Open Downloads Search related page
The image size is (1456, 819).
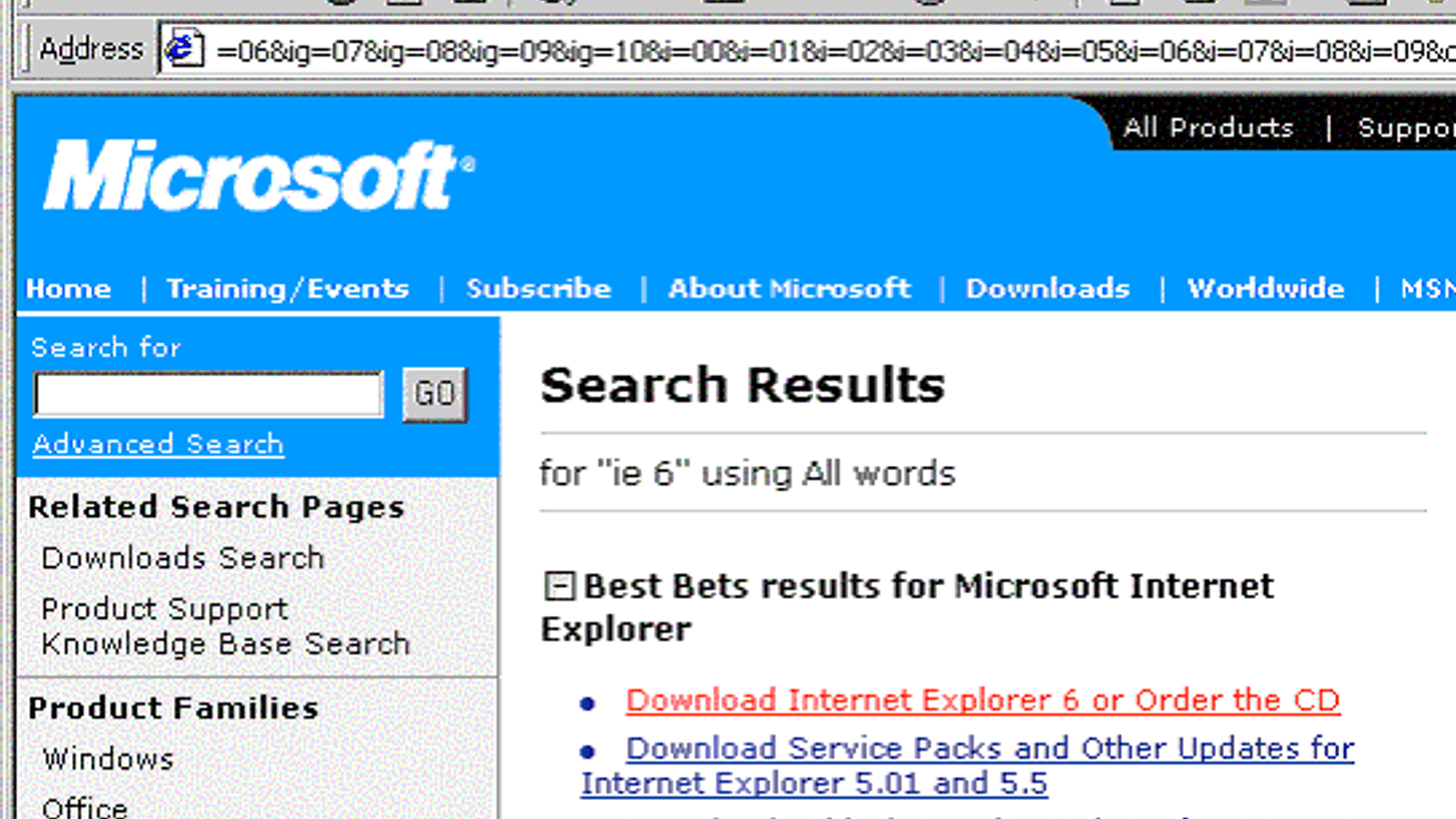click(183, 558)
